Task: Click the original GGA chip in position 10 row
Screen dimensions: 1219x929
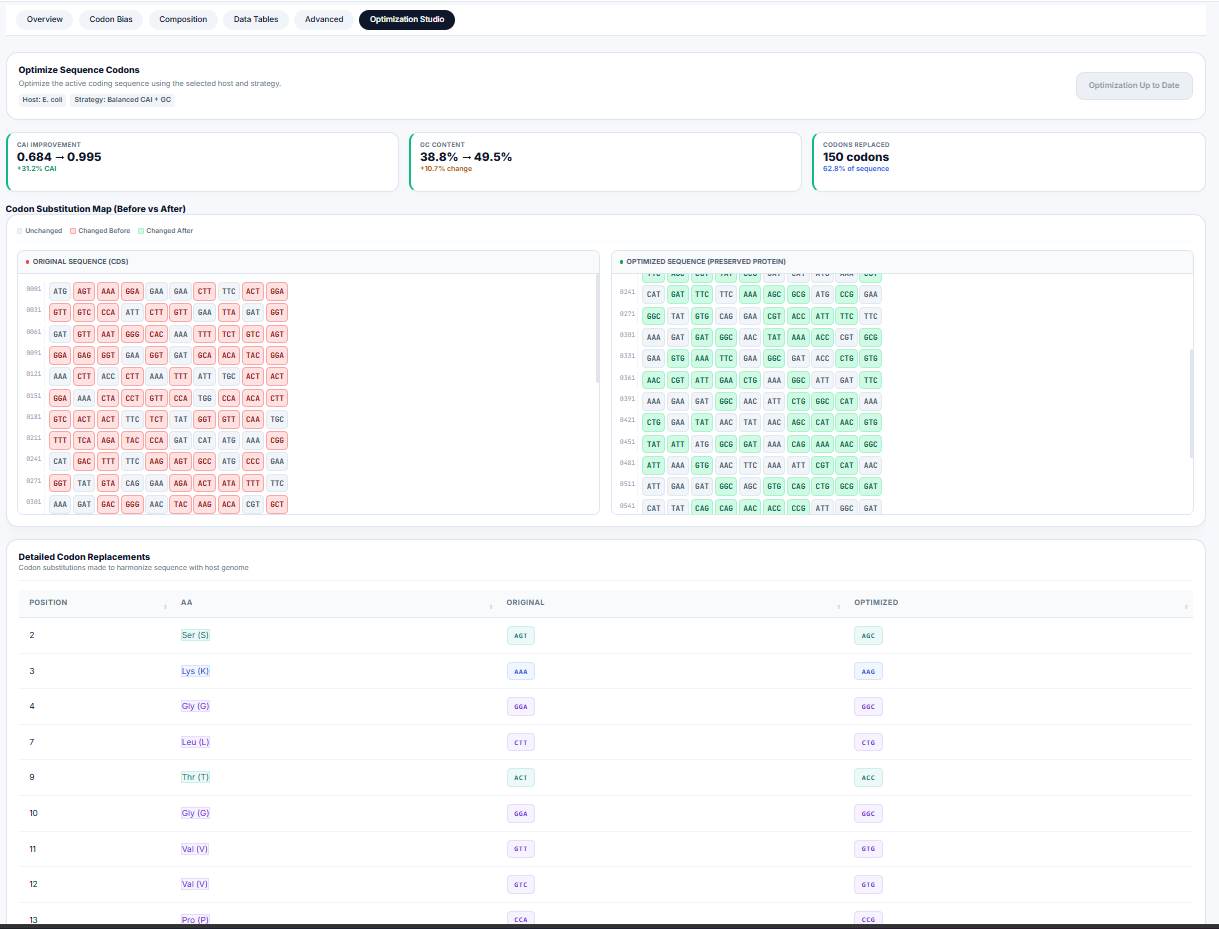Action: coord(520,813)
